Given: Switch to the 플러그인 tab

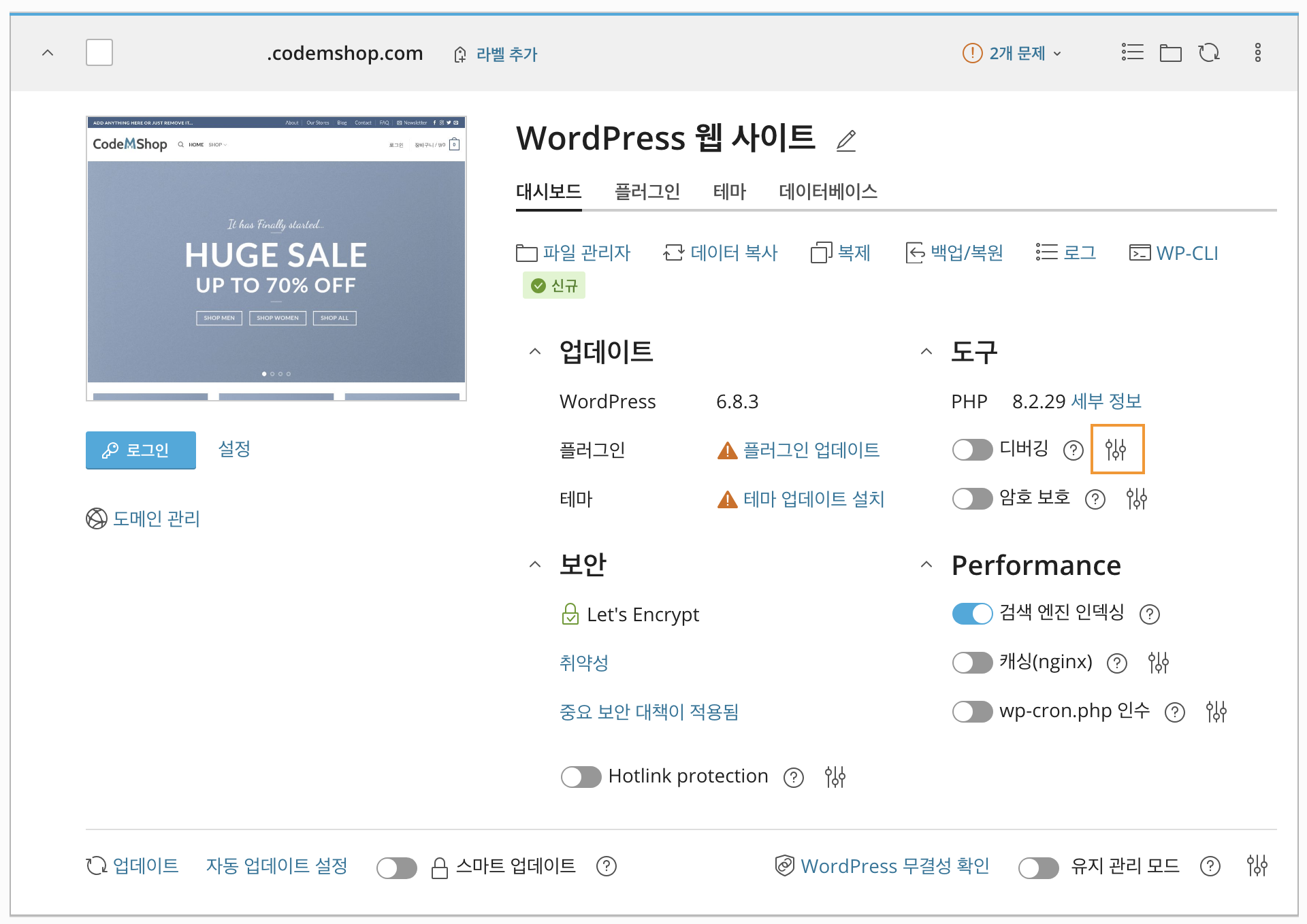Looking at the screenshot, I should click(647, 192).
